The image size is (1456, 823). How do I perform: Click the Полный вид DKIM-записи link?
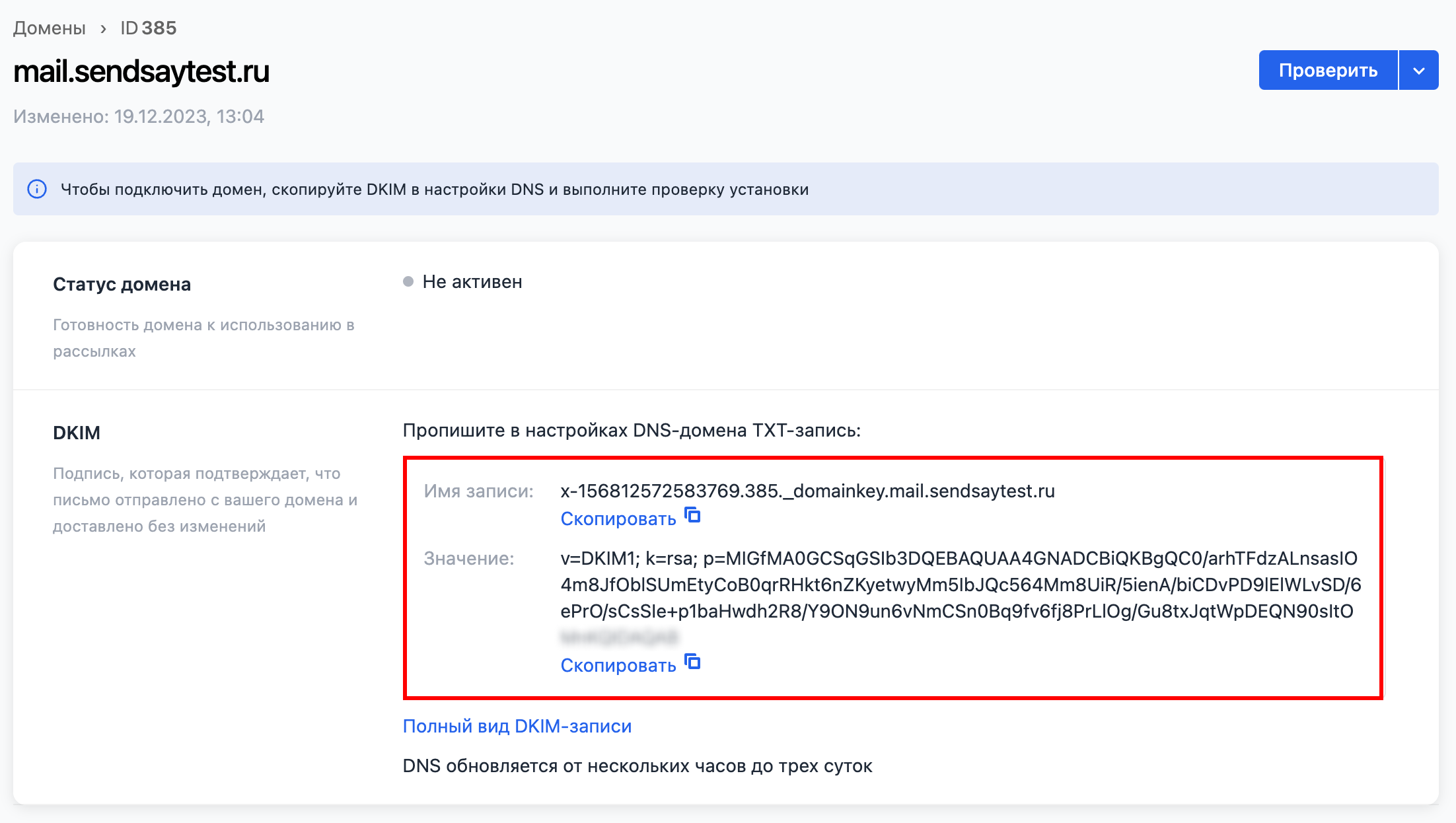pos(517,726)
